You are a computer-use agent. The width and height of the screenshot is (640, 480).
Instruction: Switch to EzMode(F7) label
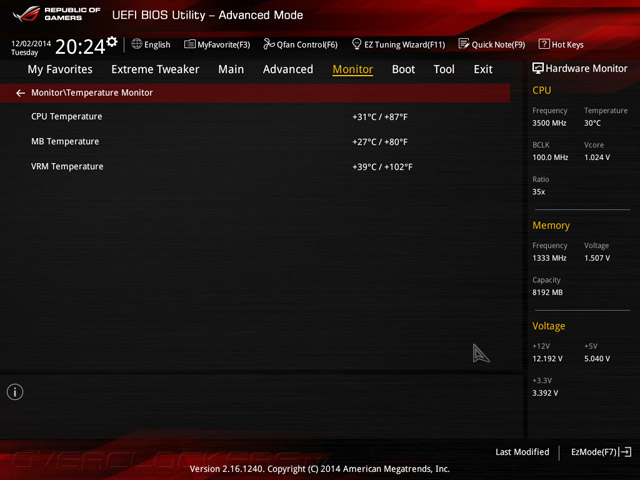pos(594,452)
